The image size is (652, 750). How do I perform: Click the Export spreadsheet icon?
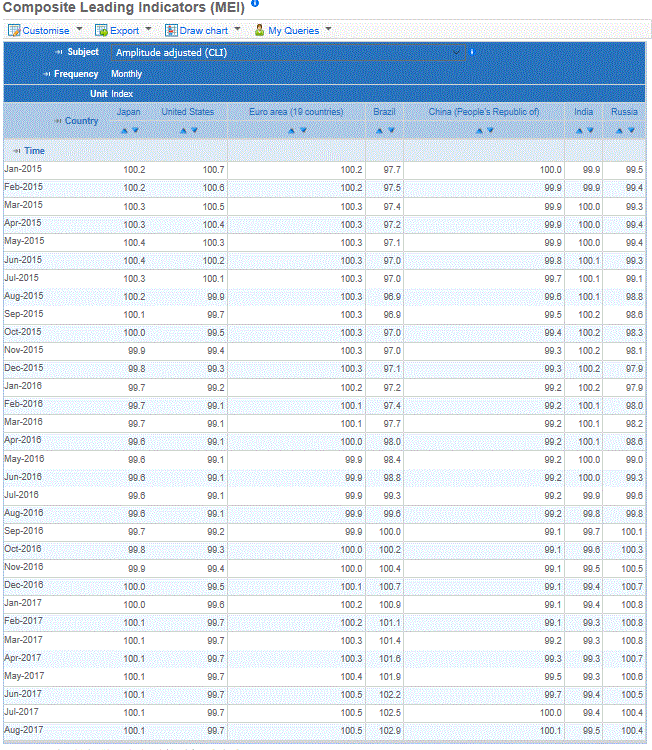[101, 31]
